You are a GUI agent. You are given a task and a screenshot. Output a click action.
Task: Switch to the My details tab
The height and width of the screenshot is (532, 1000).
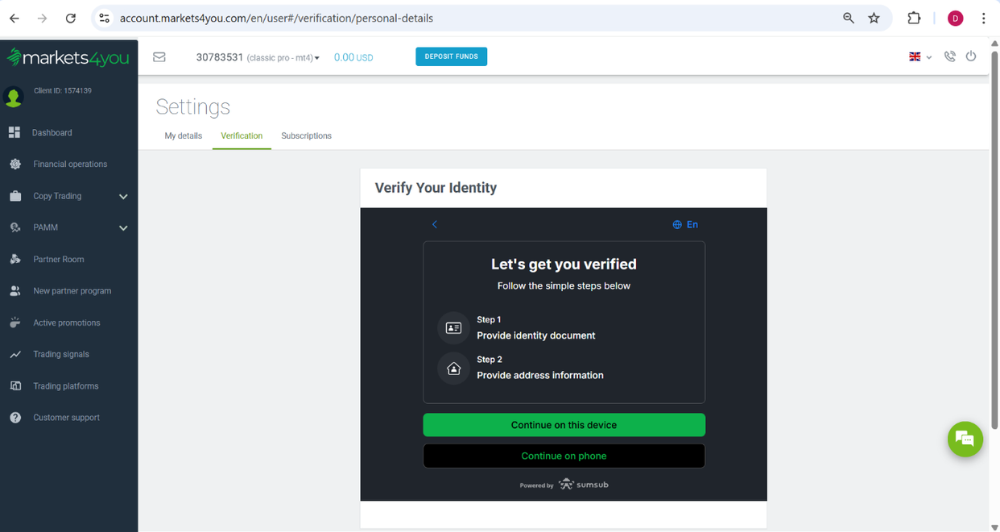tap(183, 136)
